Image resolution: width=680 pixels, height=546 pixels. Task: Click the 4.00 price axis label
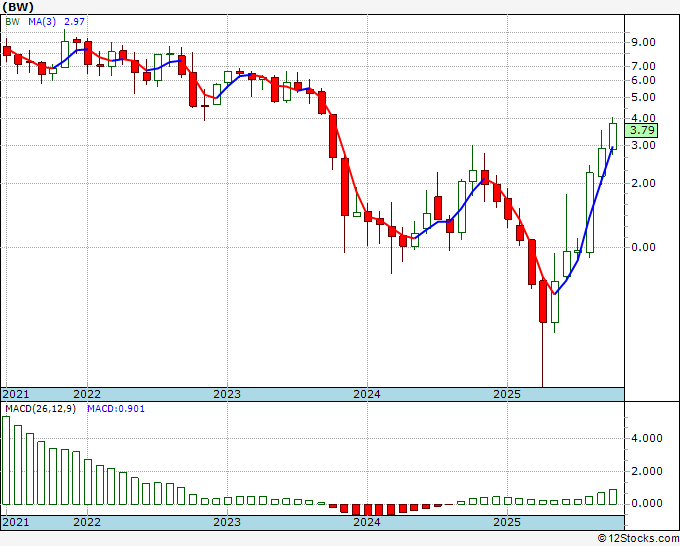[643, 118]
